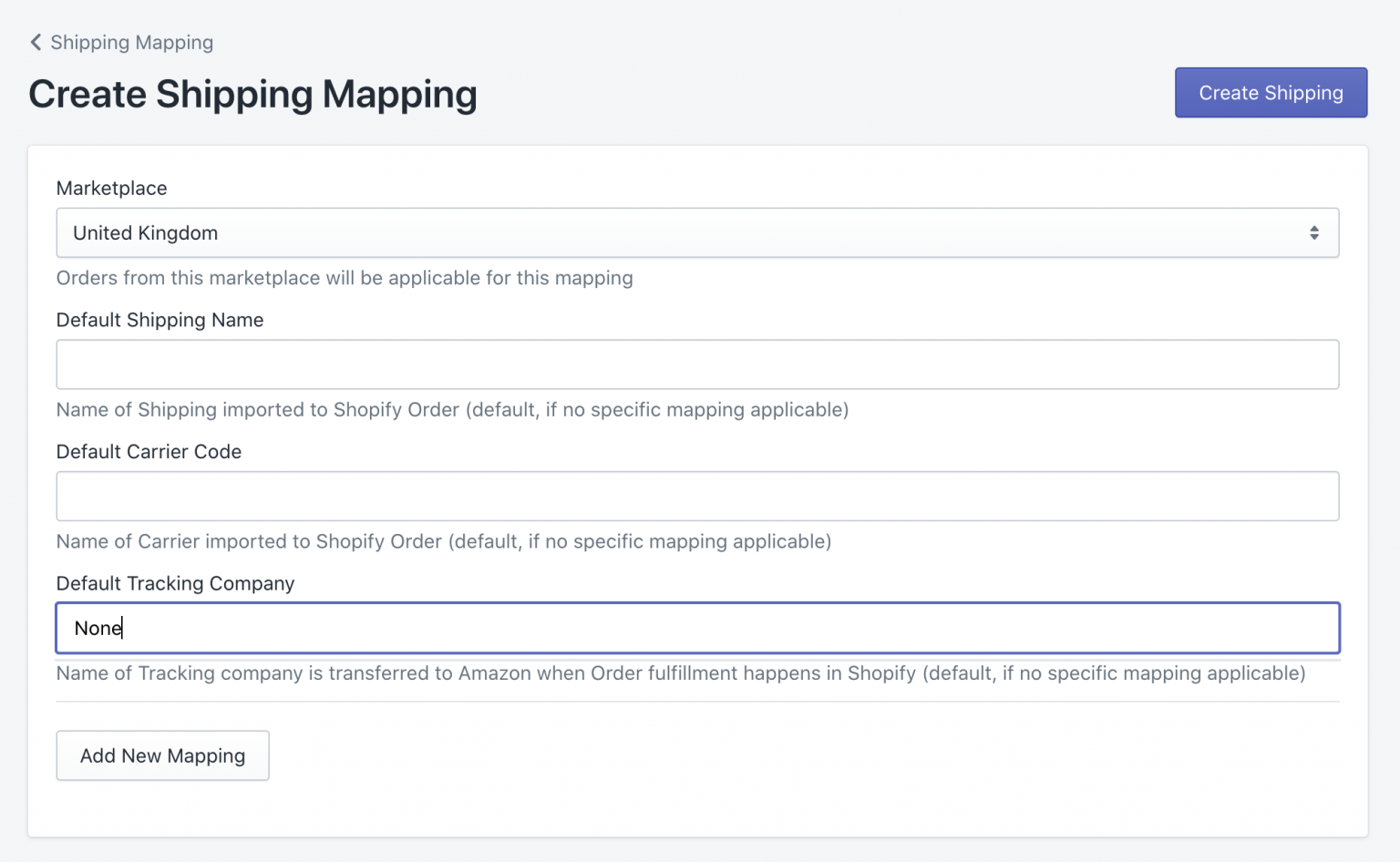Expand the United Kingdom marketplace selector
The width and height of the screenshot is (1400, 862).
pyautogui.click(x=698, y=232)
